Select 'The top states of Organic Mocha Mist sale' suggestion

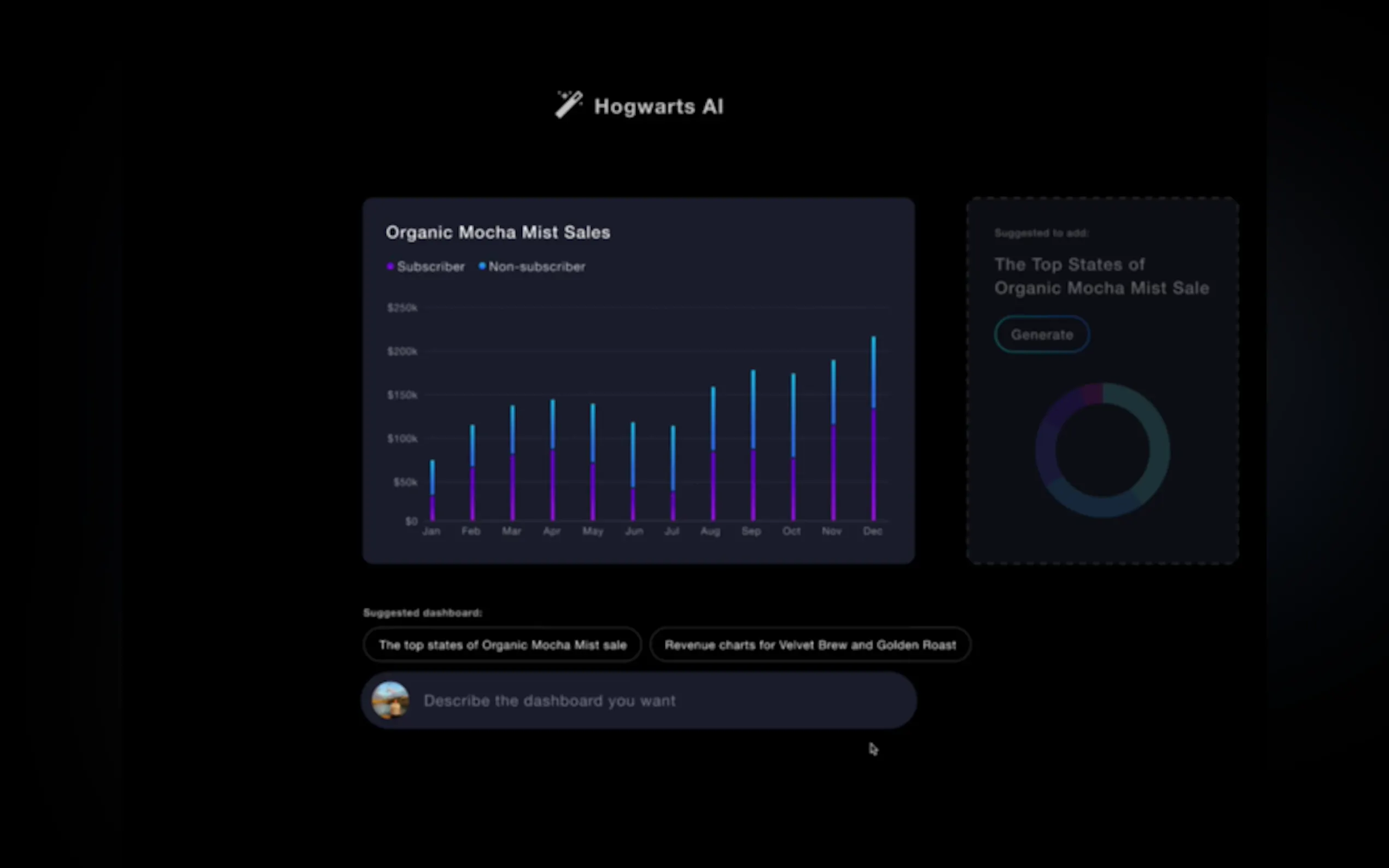pos(502,644)
